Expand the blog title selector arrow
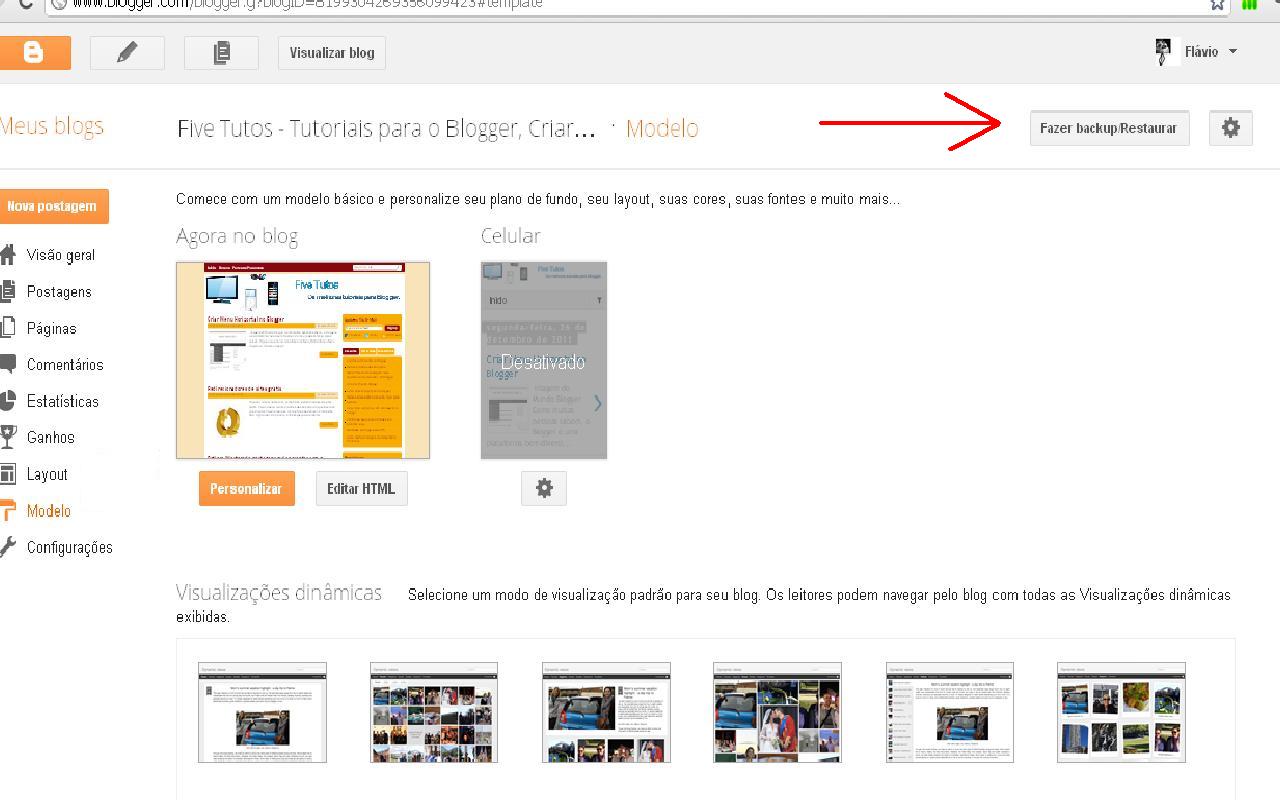 613,128
